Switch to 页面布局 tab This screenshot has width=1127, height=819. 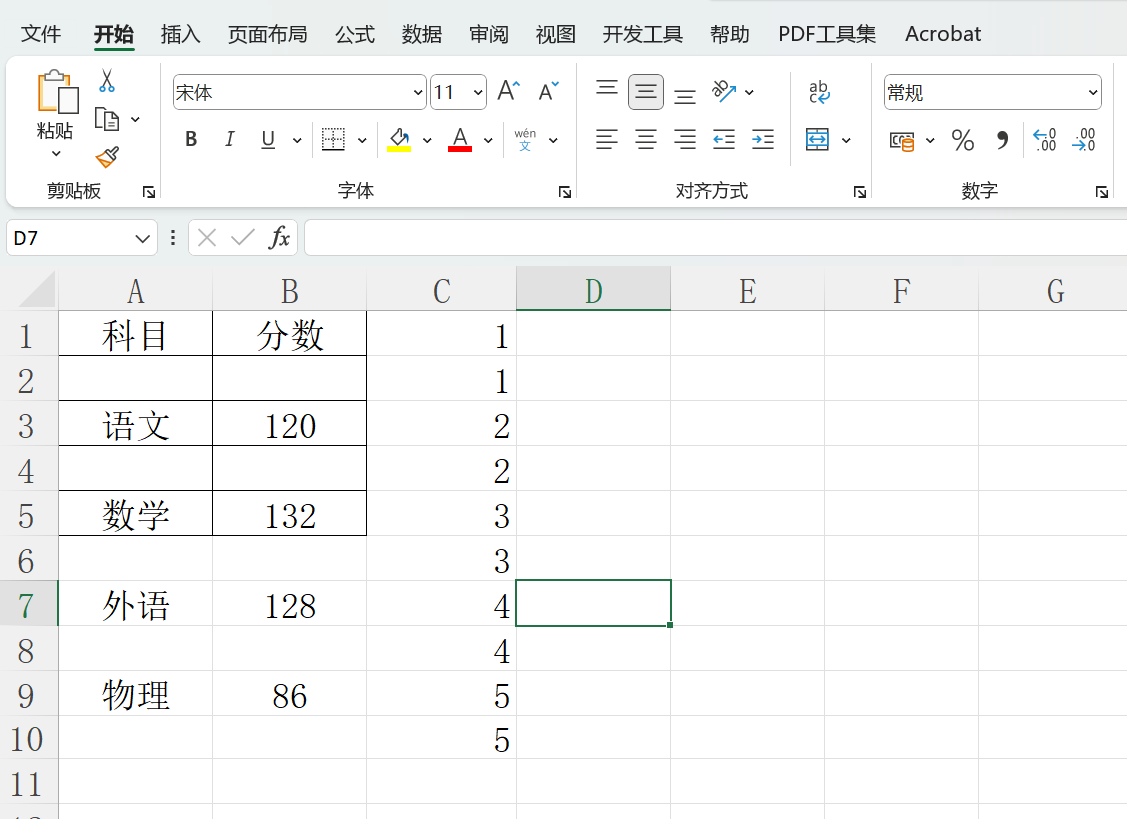[x=267, y=34]
